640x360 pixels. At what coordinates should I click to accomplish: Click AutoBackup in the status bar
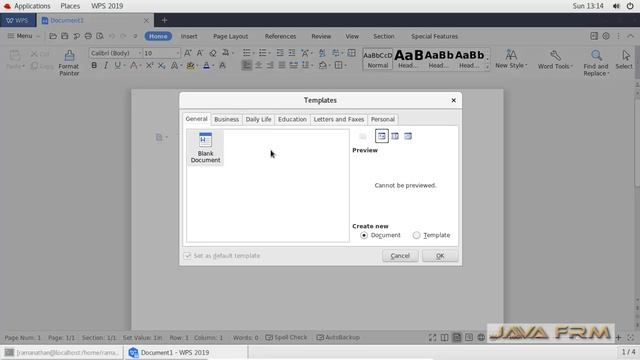click(x=338, y=338)
